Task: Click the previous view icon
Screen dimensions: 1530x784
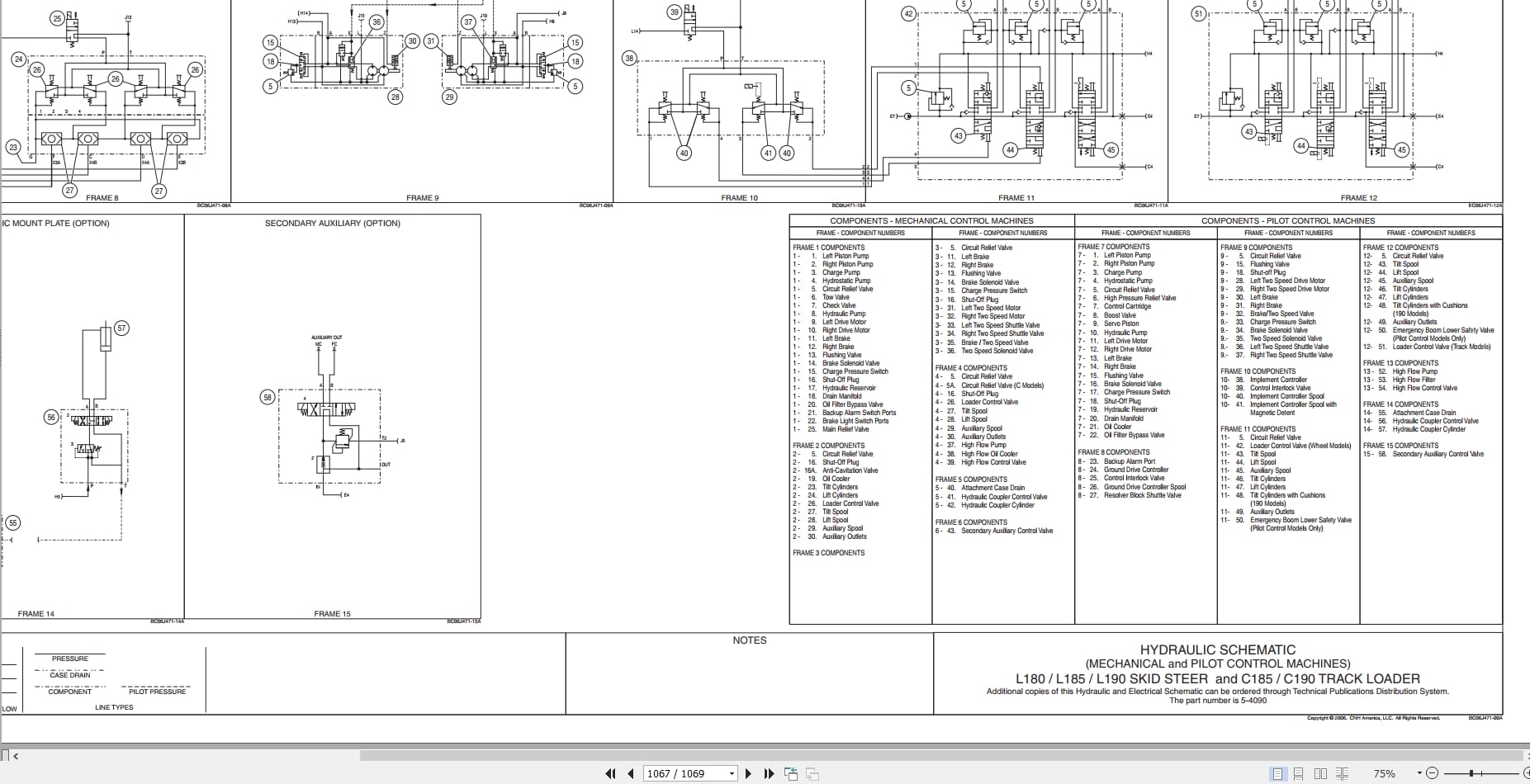Action: (x=791, y=773)
